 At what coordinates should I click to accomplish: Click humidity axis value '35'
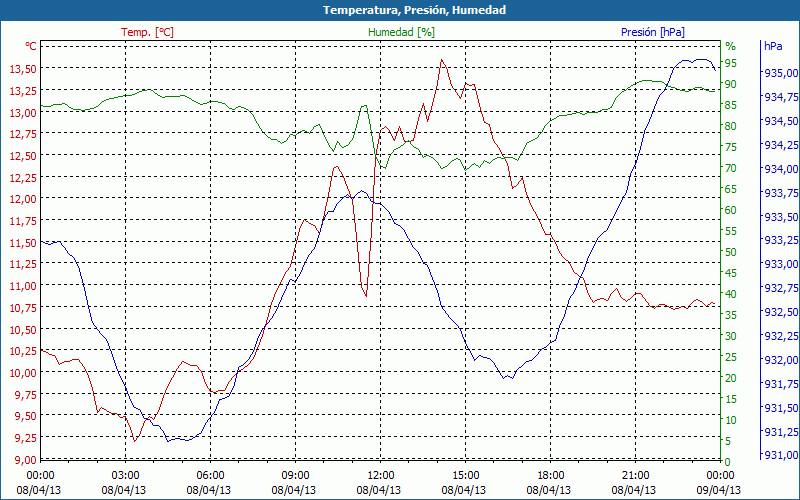pos(731,315)
